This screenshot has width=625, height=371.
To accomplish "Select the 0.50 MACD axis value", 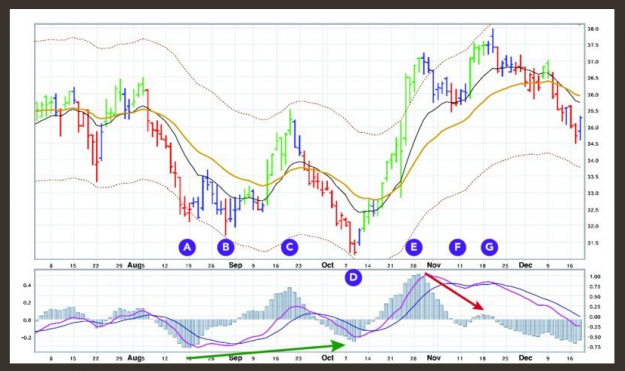I will (x=595, y=297).
